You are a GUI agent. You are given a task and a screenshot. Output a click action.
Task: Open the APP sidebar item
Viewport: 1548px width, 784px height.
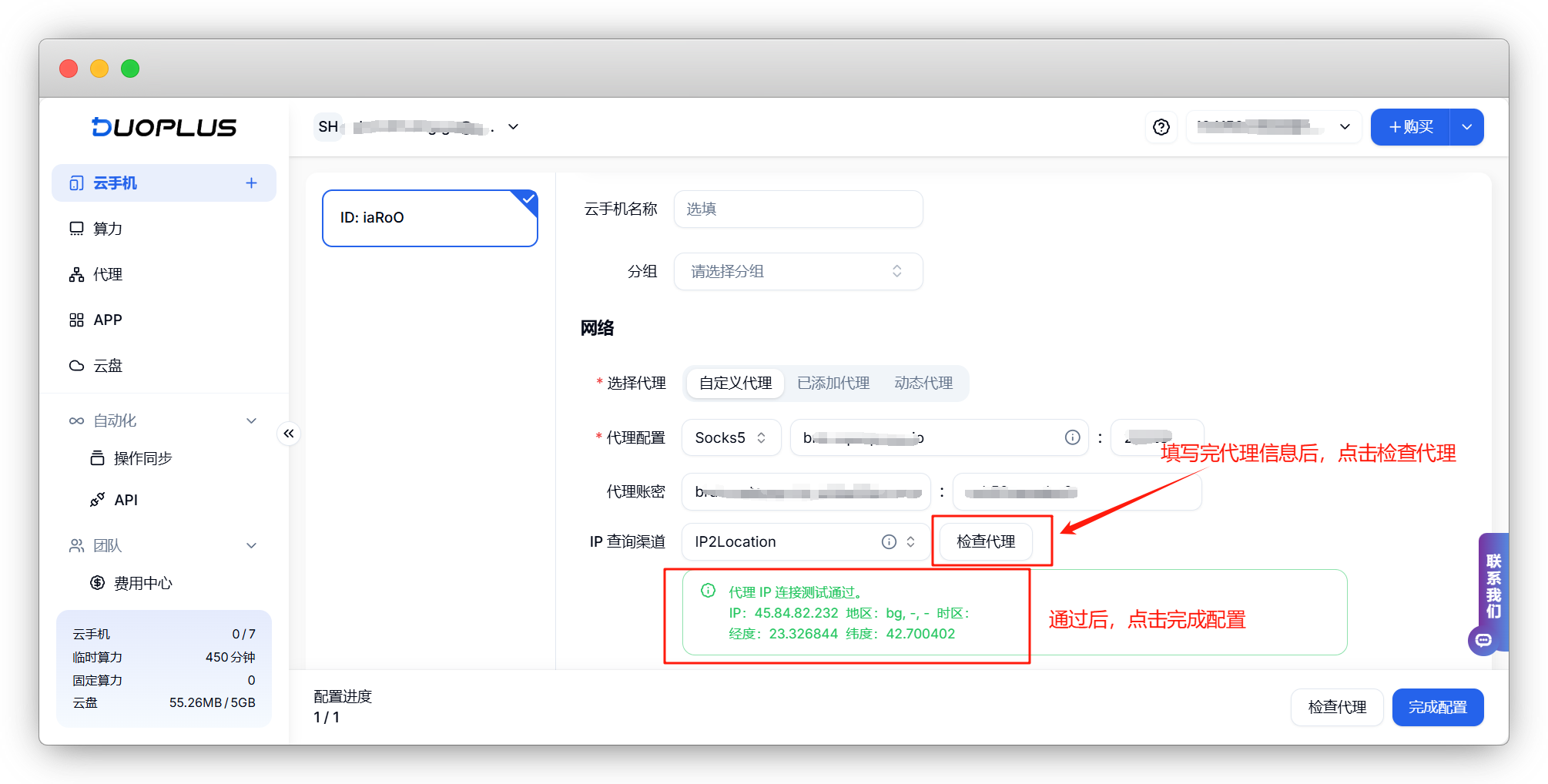point(164,320)
